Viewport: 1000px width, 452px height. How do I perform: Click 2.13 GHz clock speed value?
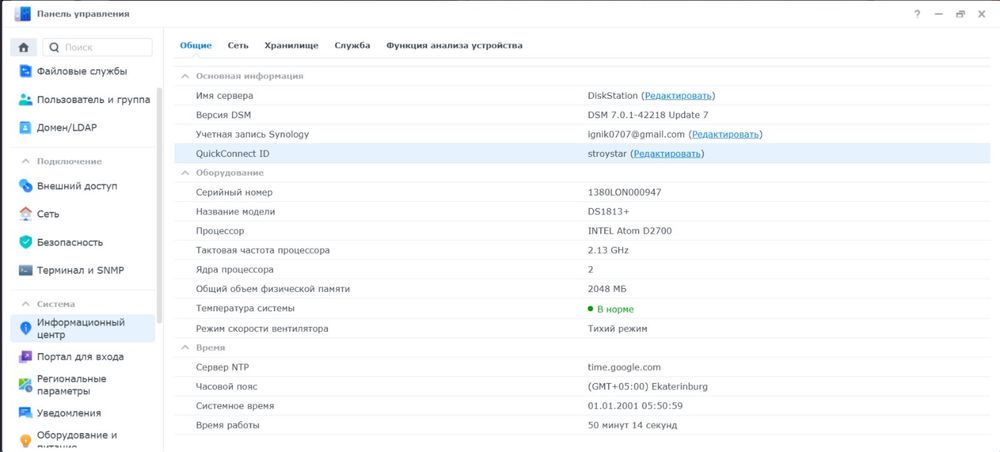point(608,251)
